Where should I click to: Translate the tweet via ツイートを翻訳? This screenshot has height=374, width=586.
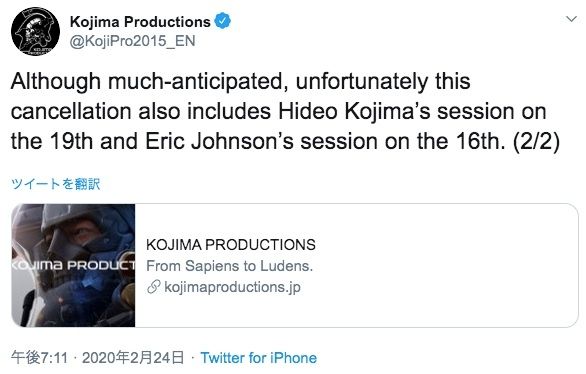[x=55, y=184]
